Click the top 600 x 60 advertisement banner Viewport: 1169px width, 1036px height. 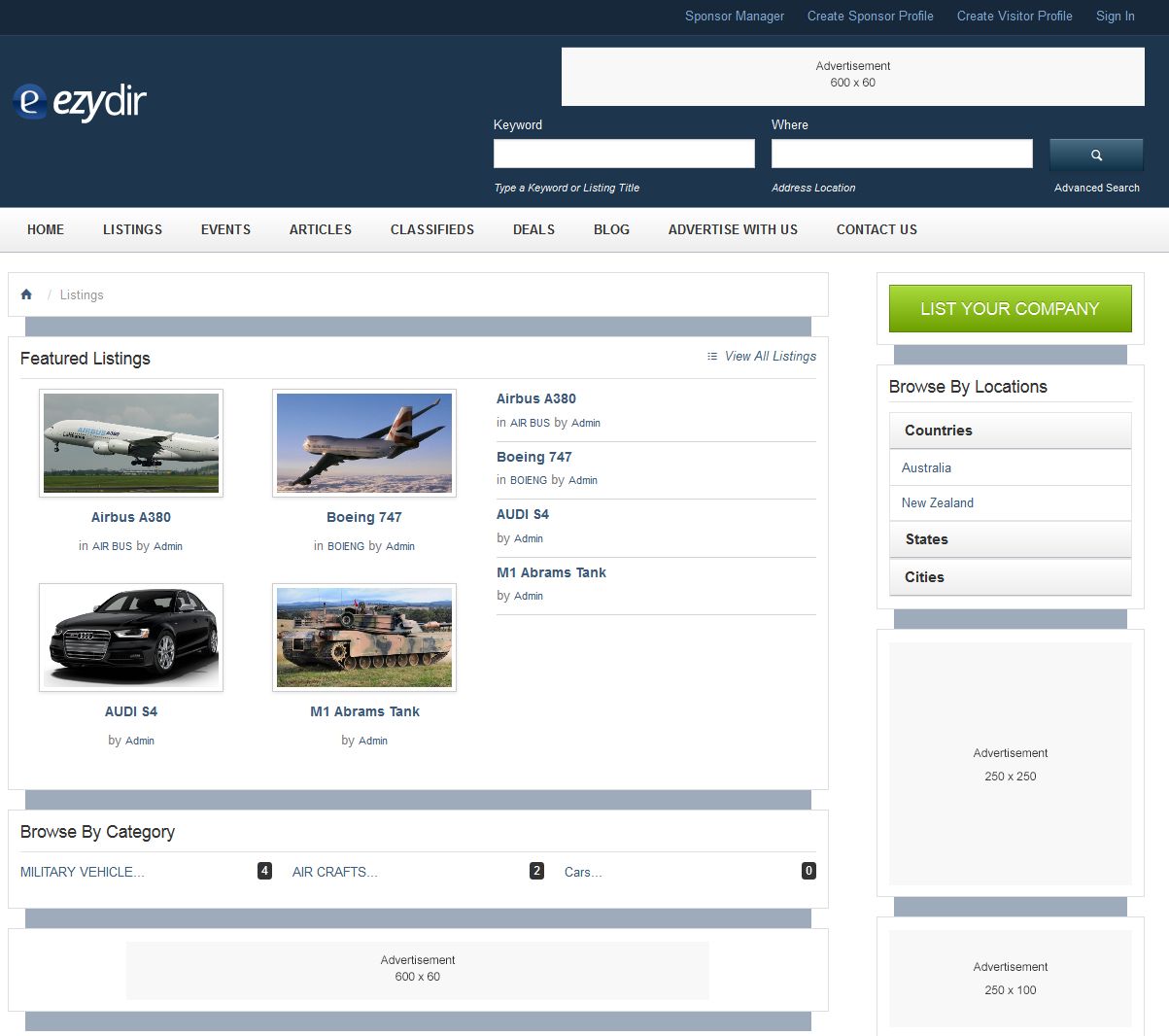[853, 77]
